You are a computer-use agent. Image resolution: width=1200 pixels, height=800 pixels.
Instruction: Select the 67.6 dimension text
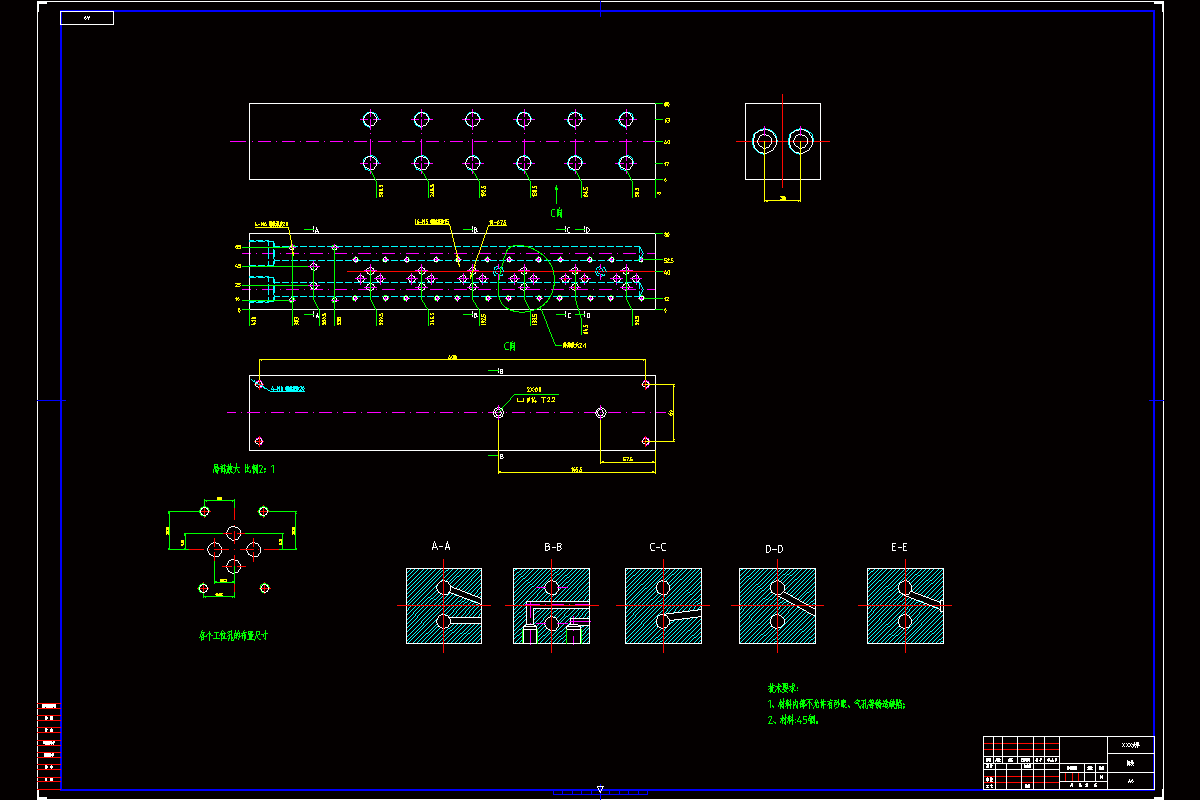click(x=627, y=459)
